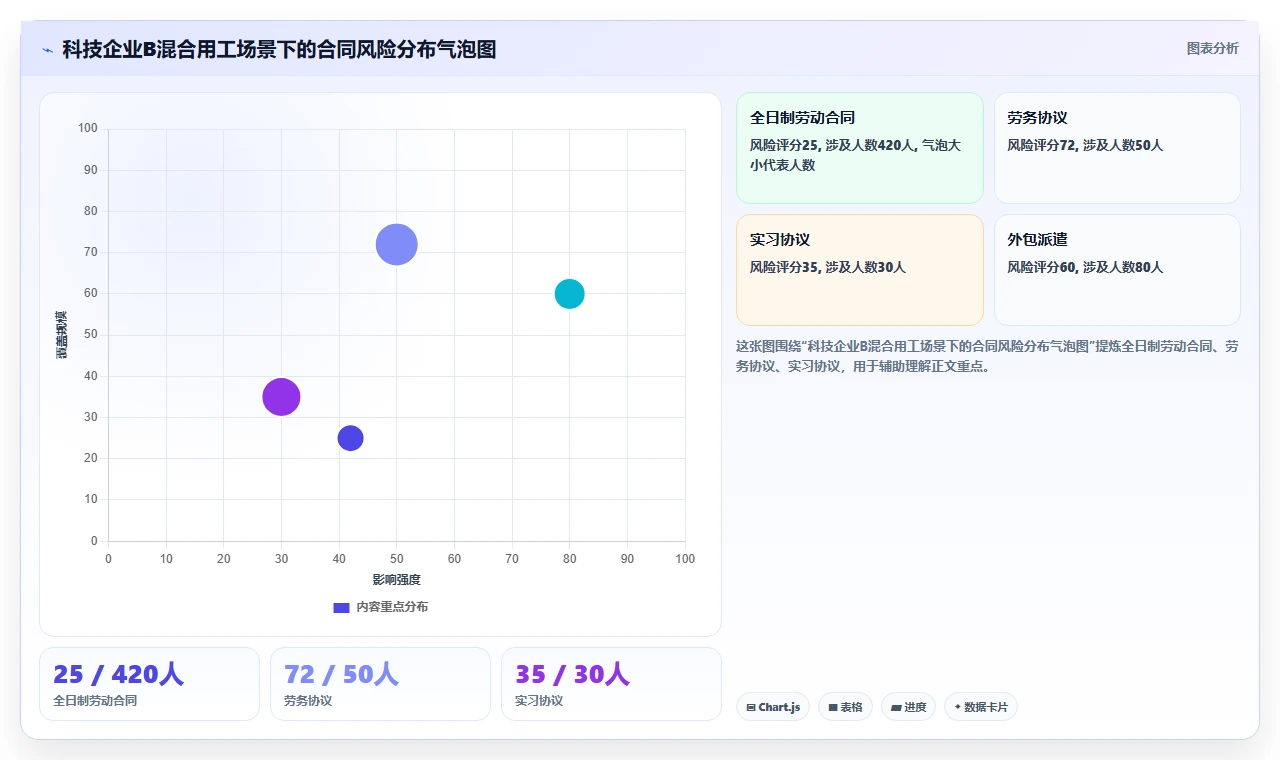The width and height of the screenshot is (1280, 760).
Task: Open the 外包派遣 info card
Action: click(1117, 270)
